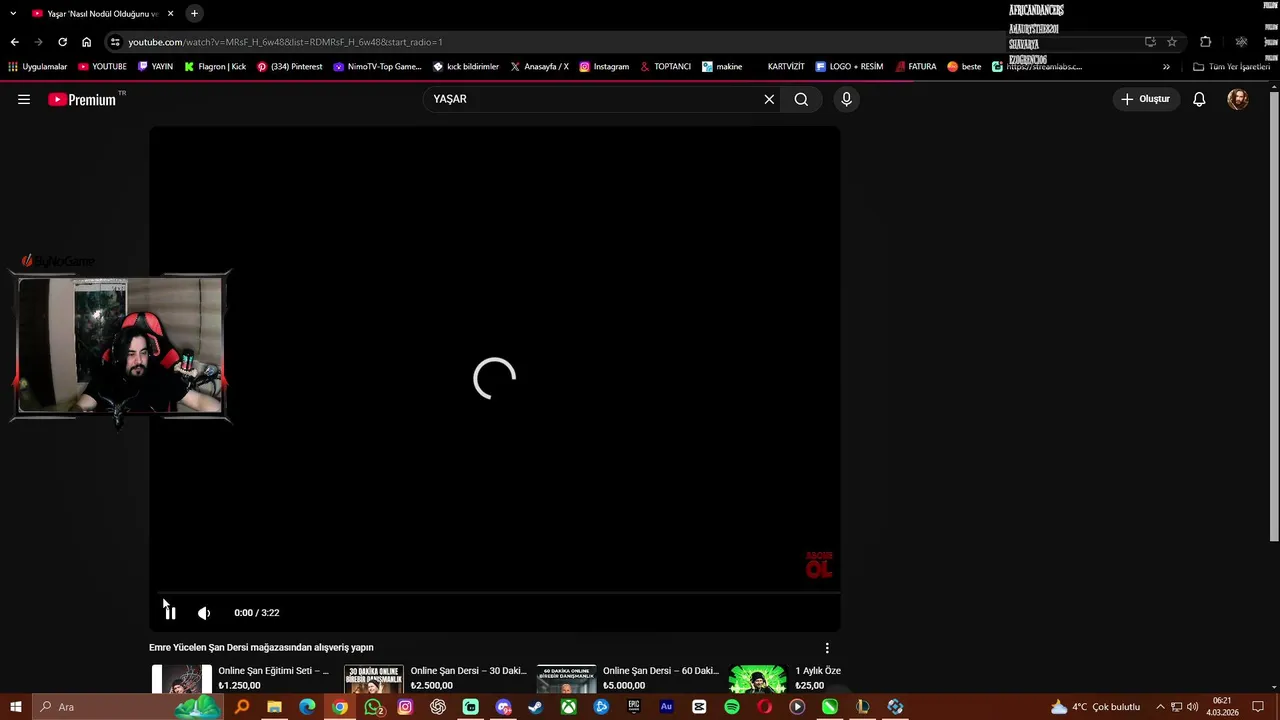Click the 0:00 / 3:22 time display
This screenshot has width=1280, height=720.
tap(257, 613)
